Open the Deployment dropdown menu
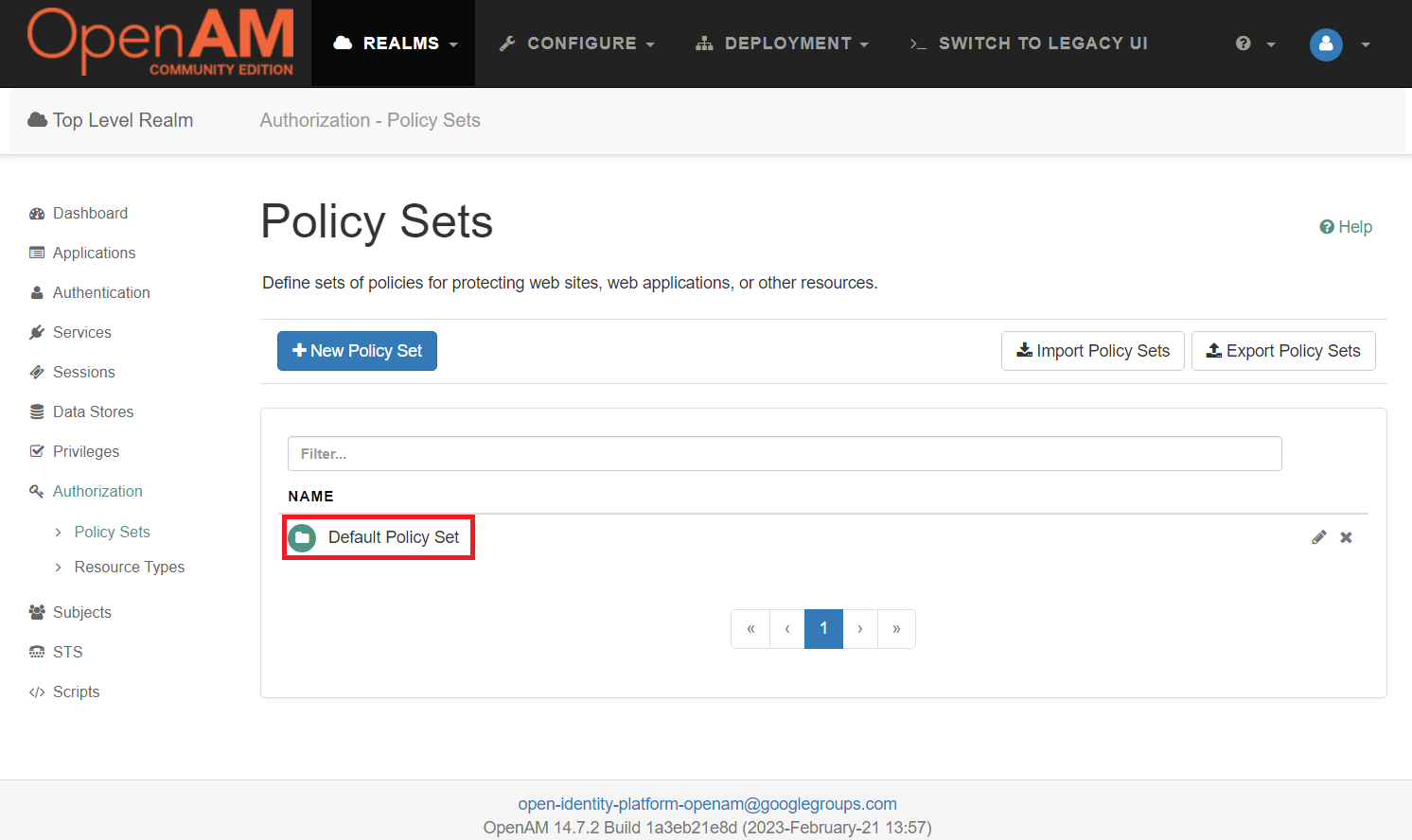1412x840 pixels. [782, 44]
